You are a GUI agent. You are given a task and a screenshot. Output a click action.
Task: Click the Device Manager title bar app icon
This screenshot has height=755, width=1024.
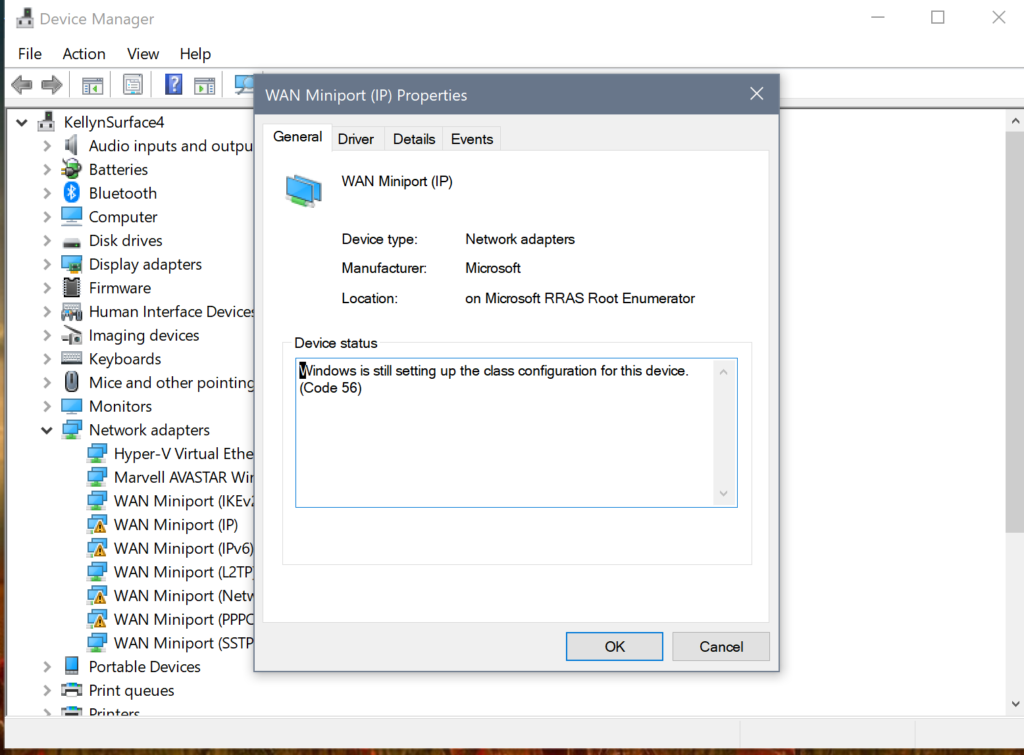[25, 18]
